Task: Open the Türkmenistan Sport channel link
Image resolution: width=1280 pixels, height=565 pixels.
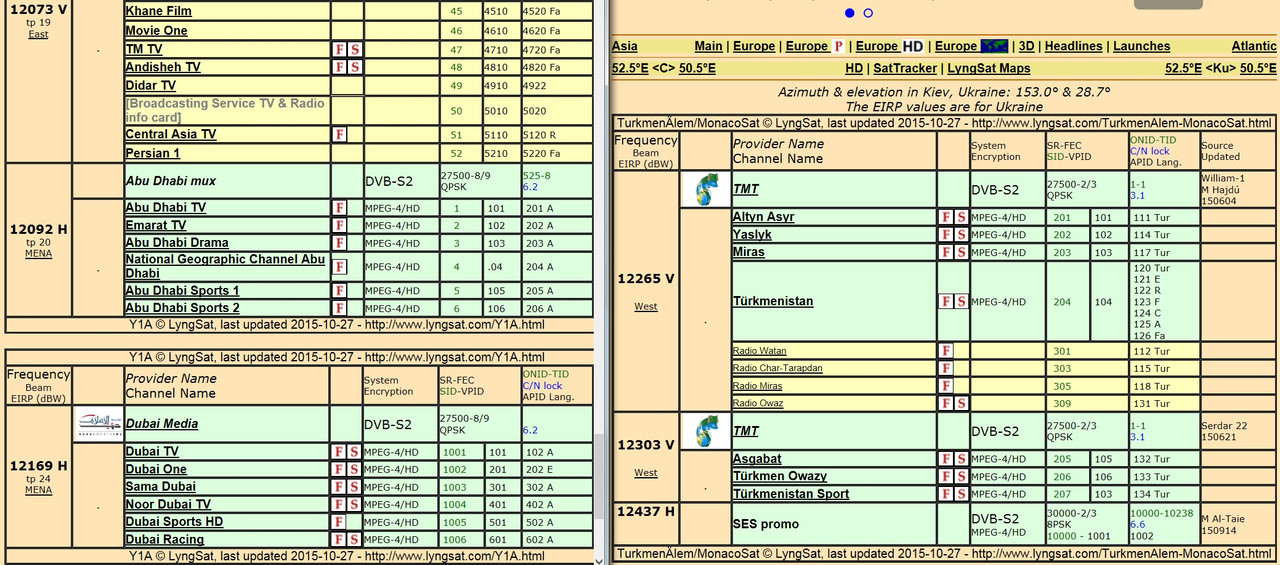Action: point(791,494)
